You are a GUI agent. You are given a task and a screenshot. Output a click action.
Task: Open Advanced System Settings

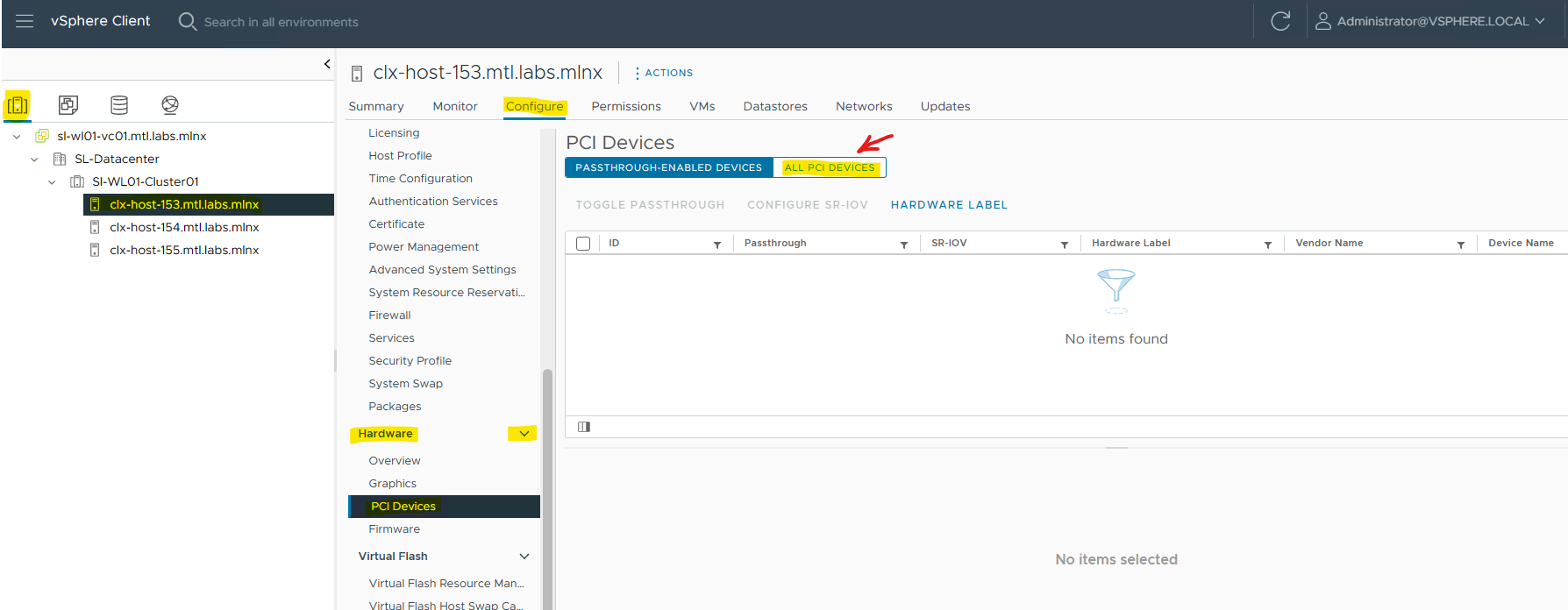pyautogui.click(x=442, y=270)
